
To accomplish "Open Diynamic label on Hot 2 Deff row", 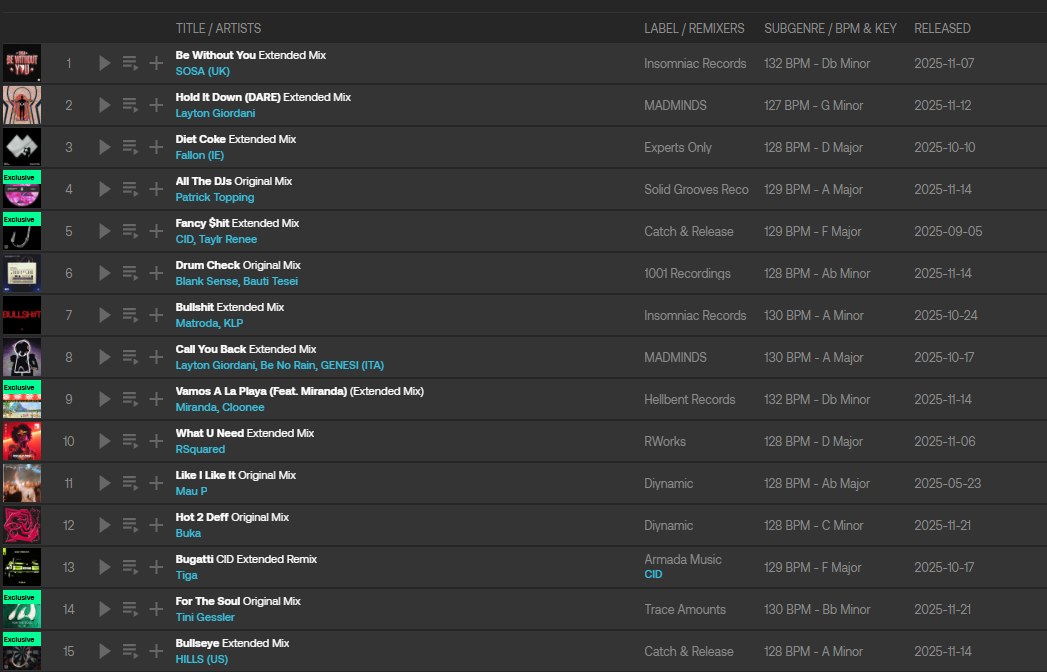I will tap(668, 525).
